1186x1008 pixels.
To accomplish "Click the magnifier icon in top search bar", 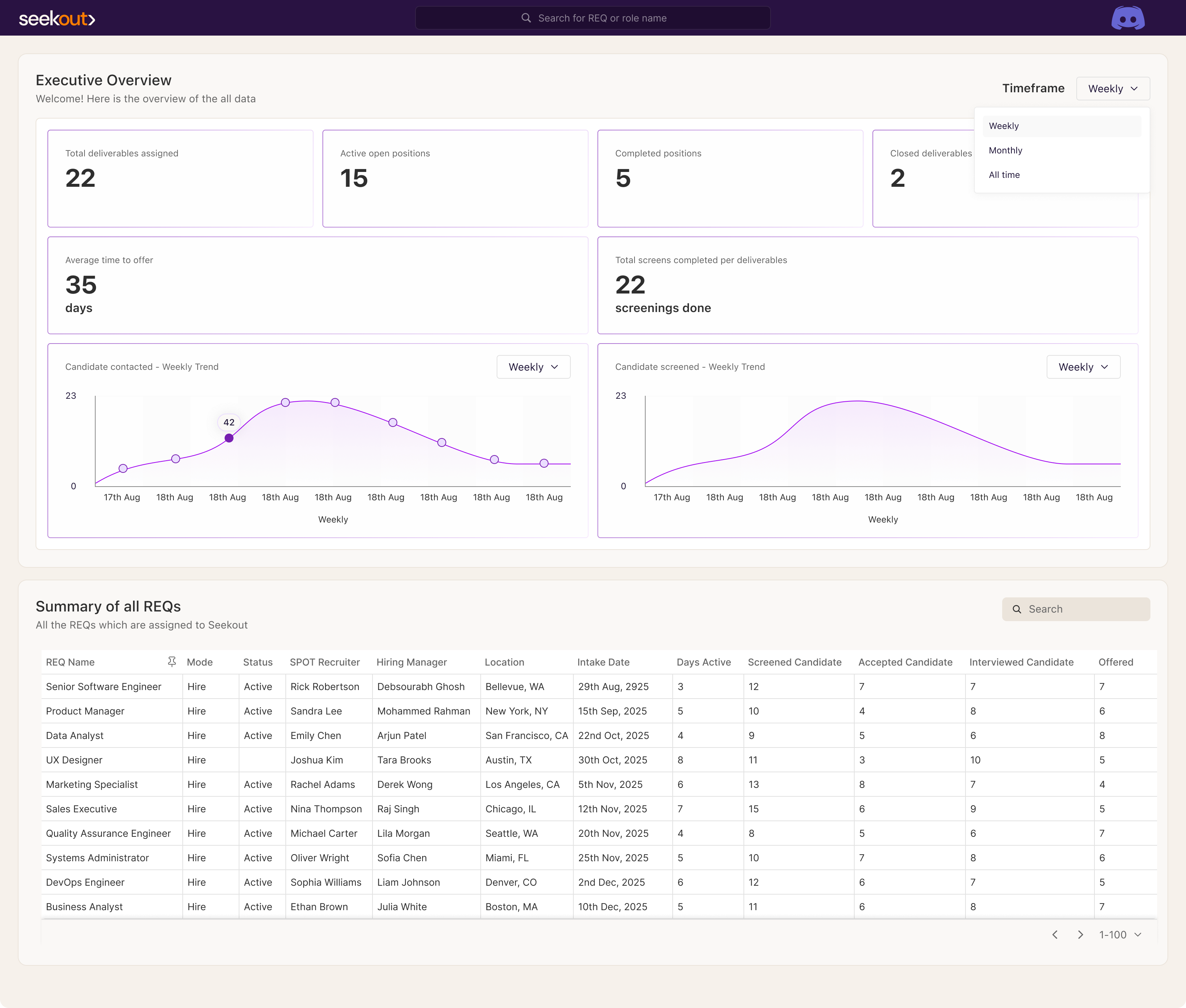I will point(526,18).
